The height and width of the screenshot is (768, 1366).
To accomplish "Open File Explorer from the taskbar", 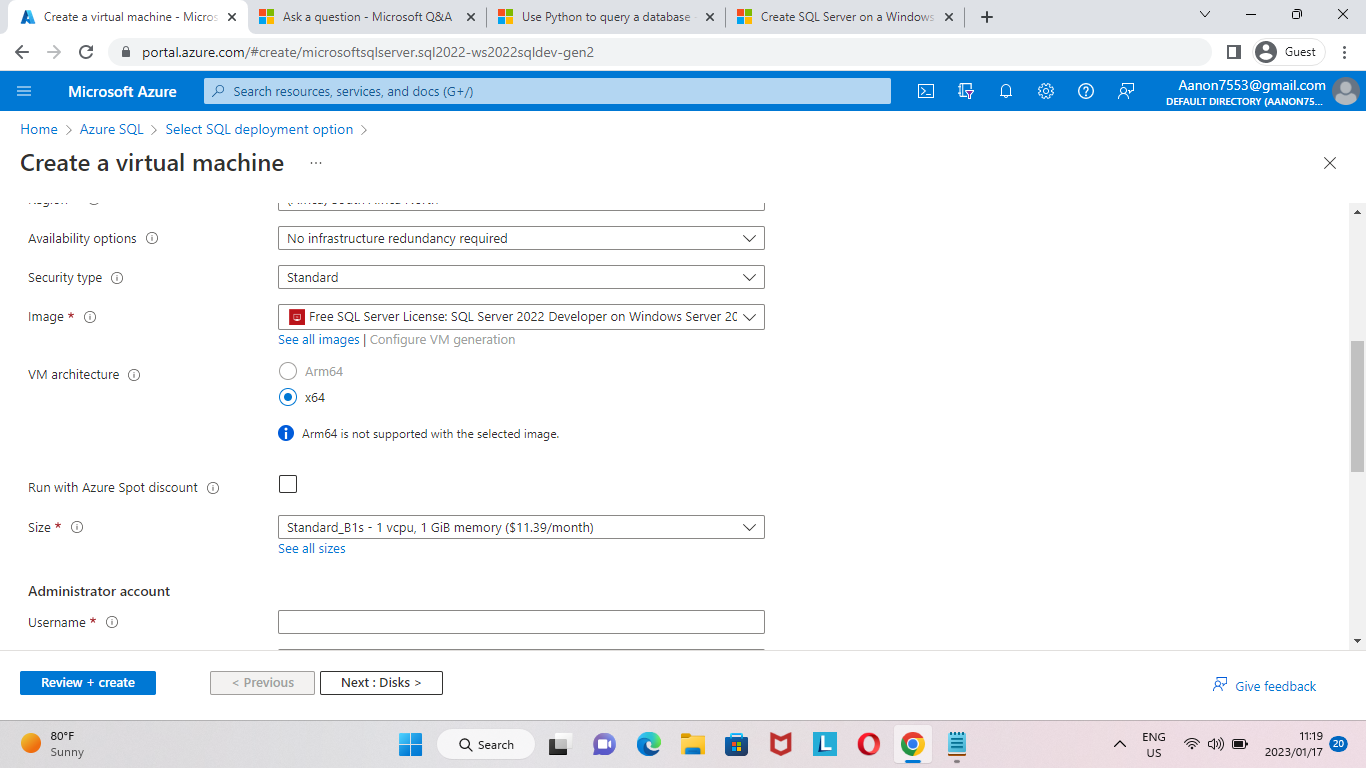I will click(x=693, y=744).
